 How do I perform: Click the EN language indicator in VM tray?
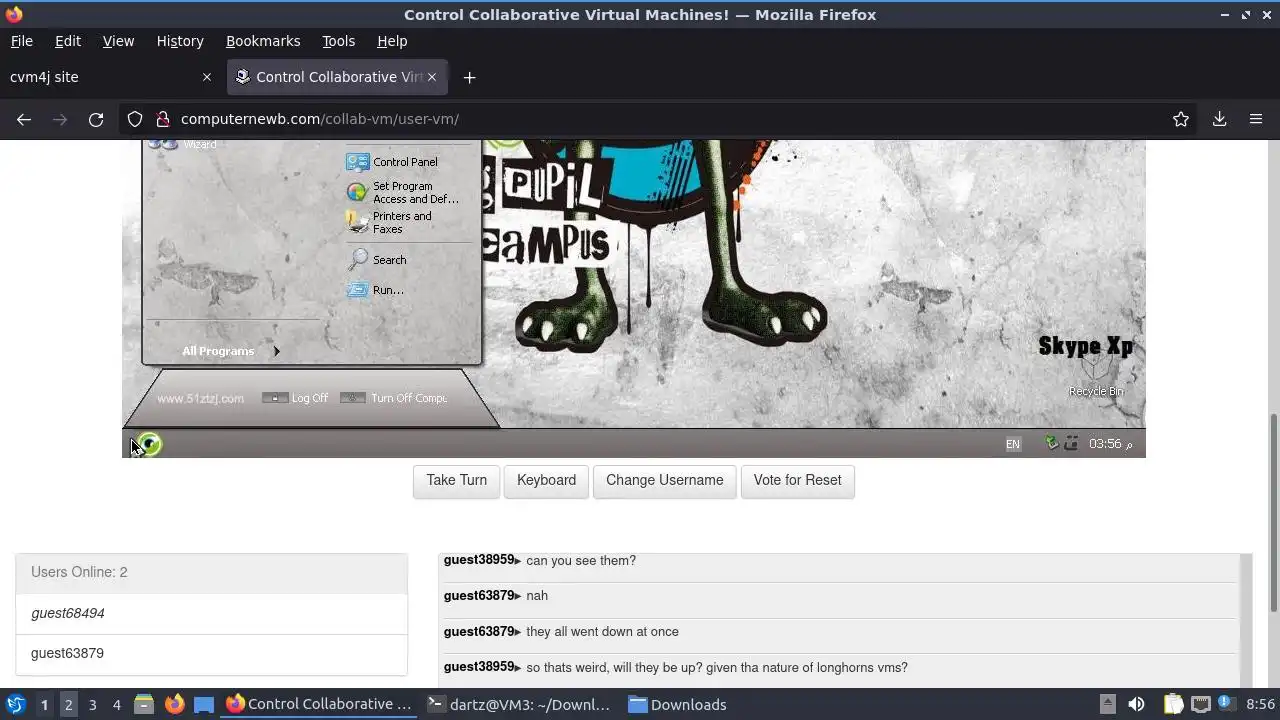coord(1013,444)
